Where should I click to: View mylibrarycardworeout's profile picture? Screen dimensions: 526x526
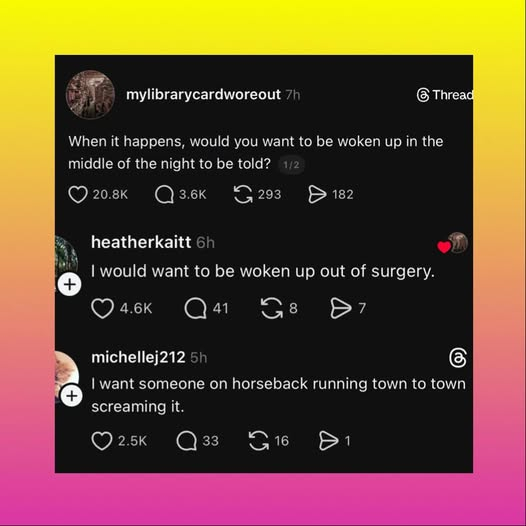90,95
